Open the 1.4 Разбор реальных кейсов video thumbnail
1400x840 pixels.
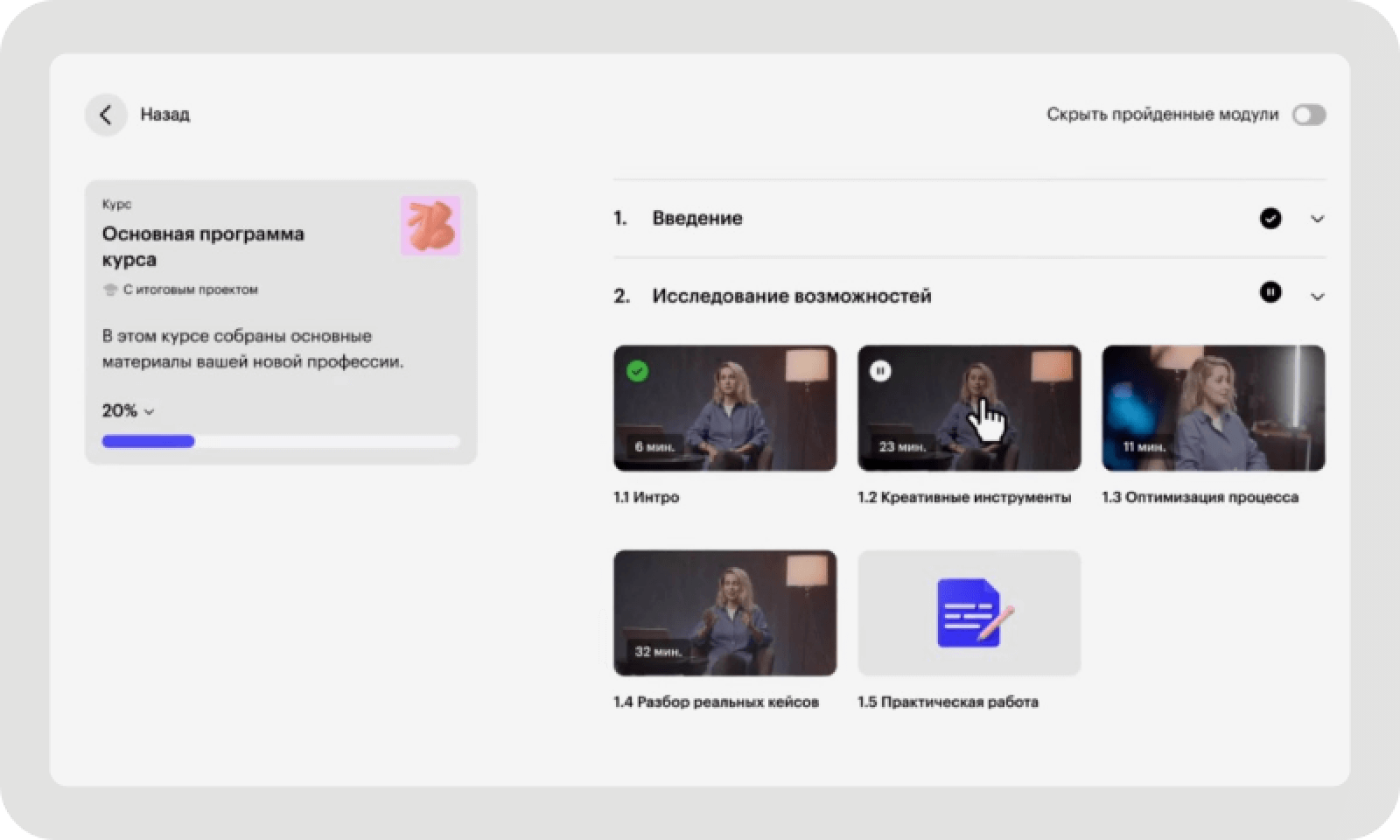click(x=724, y=612)
